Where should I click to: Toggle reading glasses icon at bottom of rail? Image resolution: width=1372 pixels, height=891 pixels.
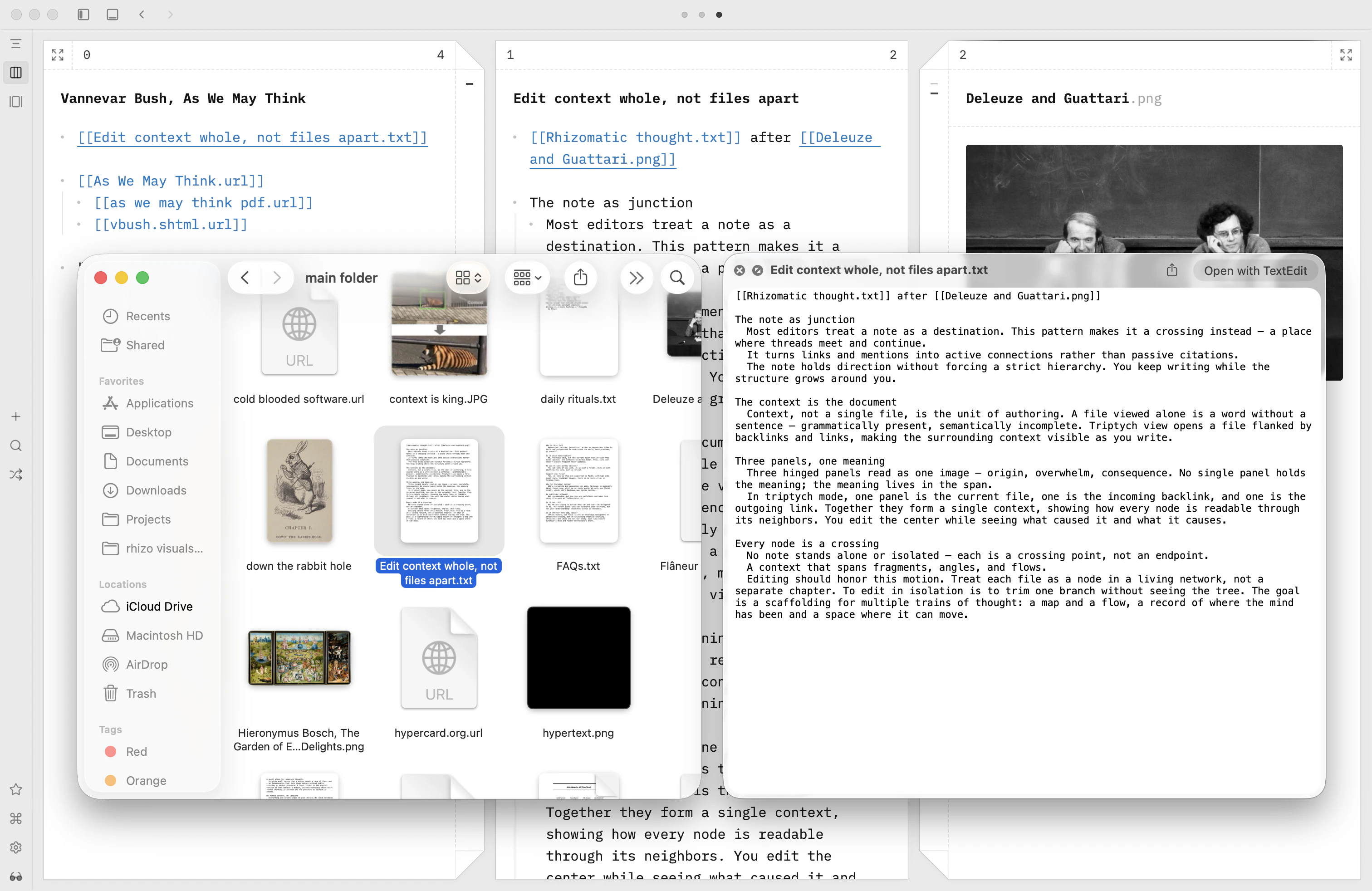pyautogui.click(x=16, y=876)
